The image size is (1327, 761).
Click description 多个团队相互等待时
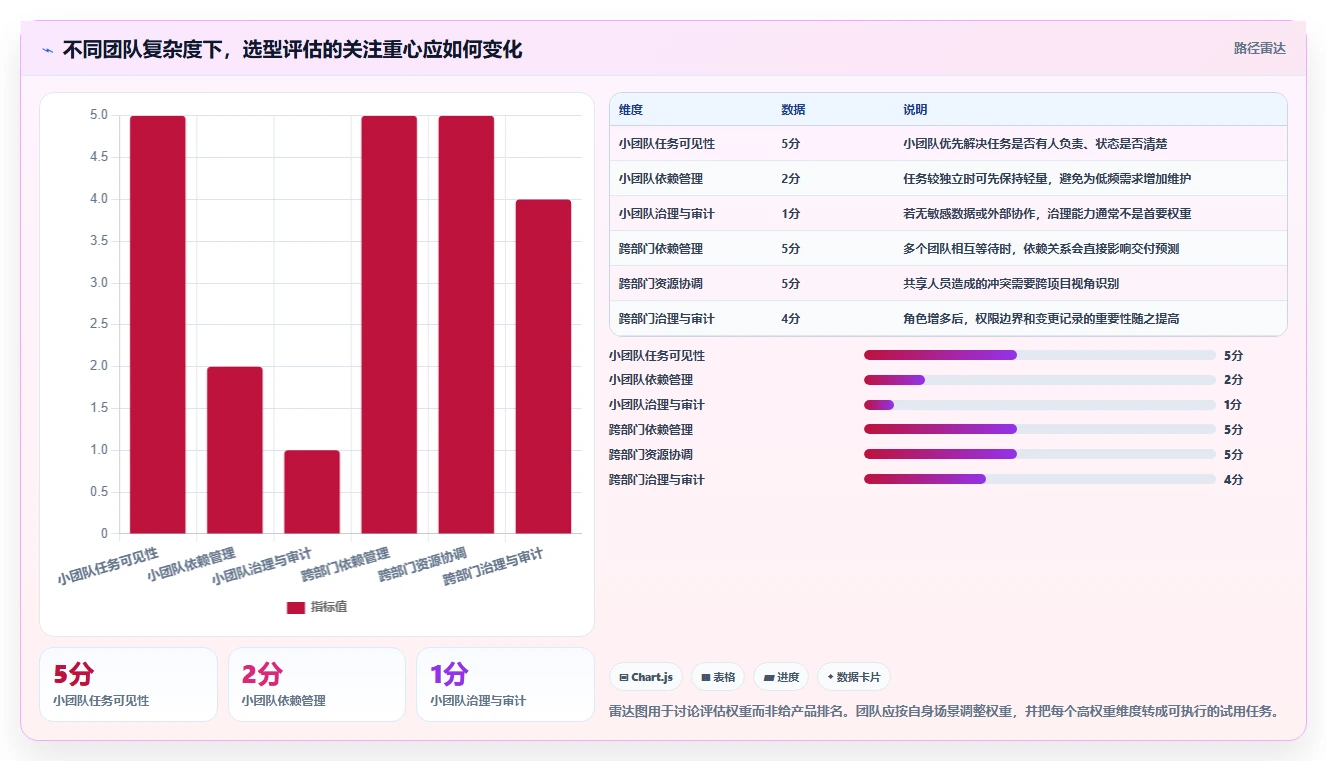pos(1041,249)
